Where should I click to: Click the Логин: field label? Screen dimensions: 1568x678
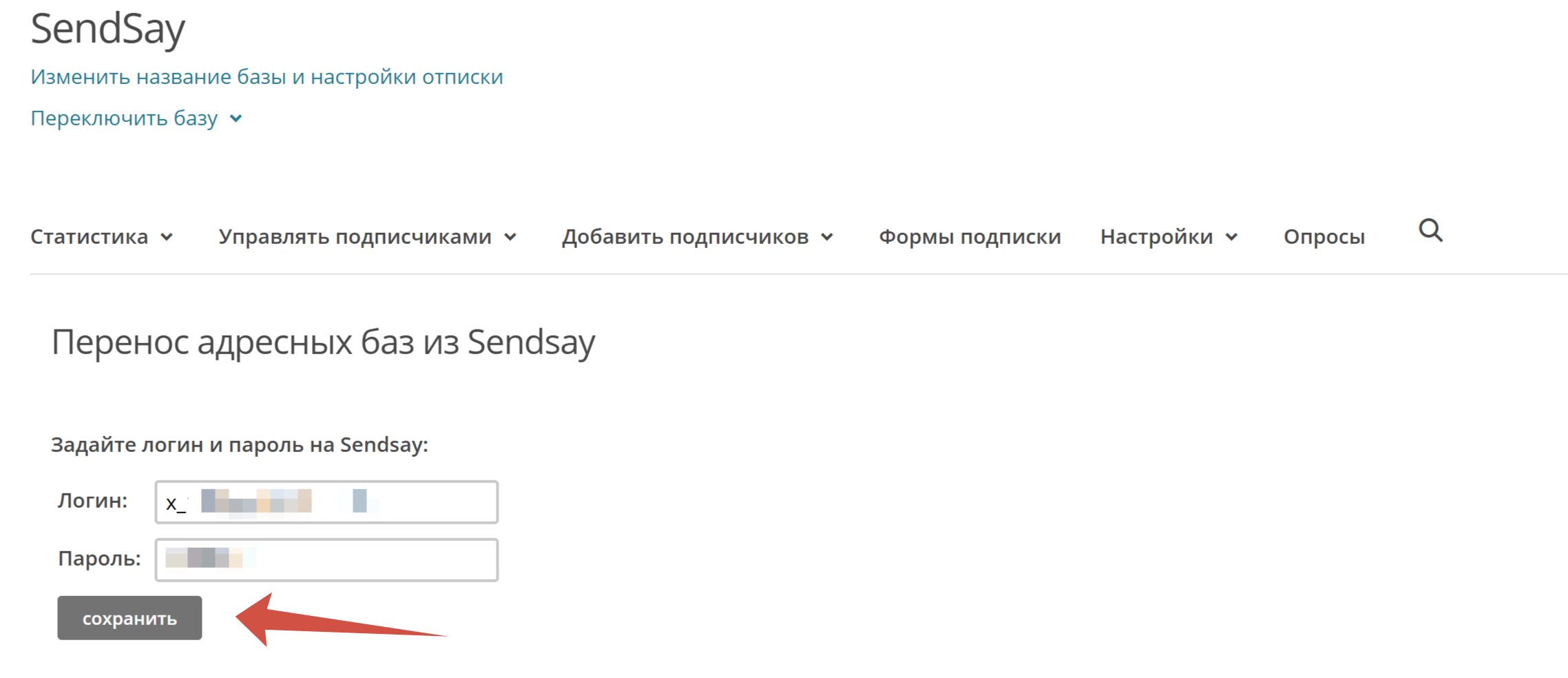pyautogui.click(x=92, y=501)
